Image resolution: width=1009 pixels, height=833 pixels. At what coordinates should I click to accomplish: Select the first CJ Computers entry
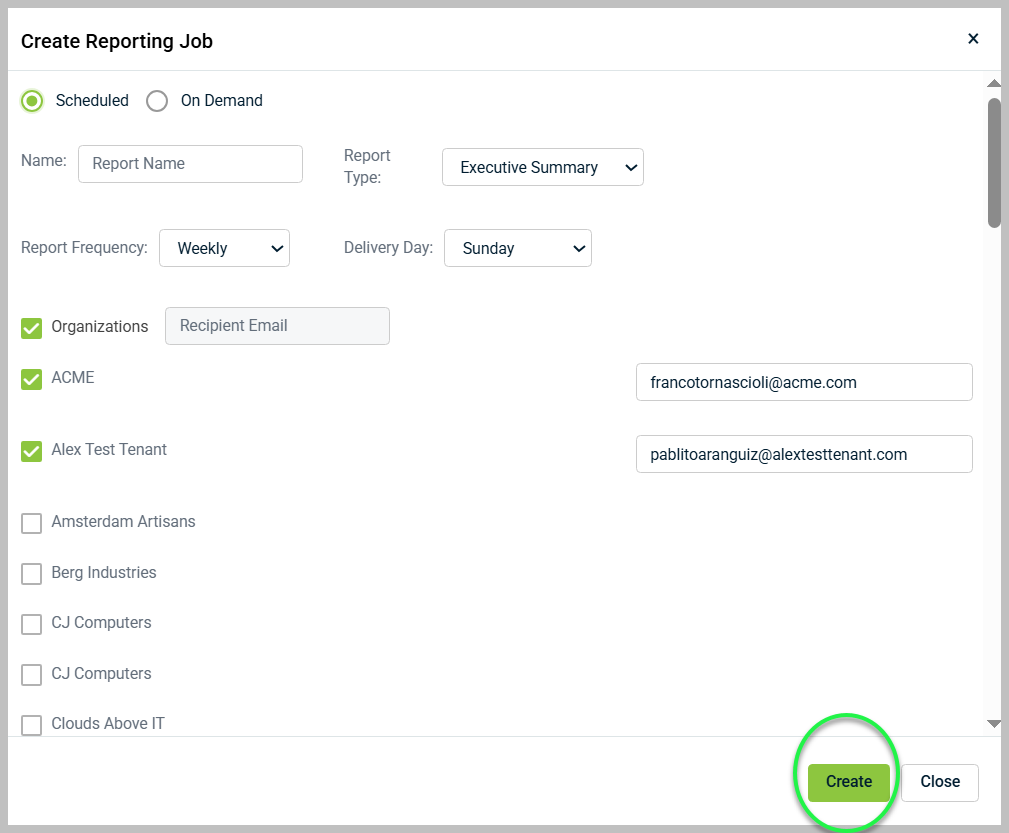[x=31, y=624]
